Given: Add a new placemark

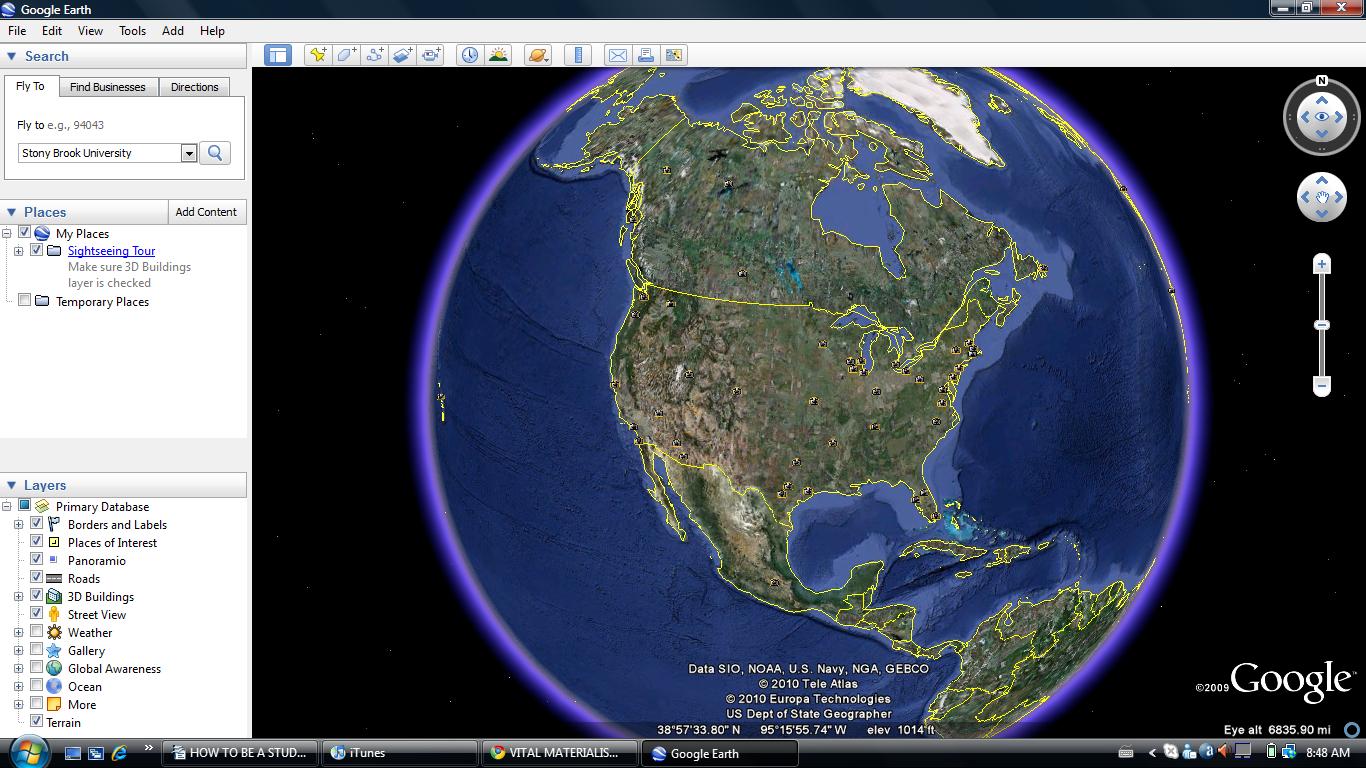Looking at the screenshot, I should click(x=318, y=55).
